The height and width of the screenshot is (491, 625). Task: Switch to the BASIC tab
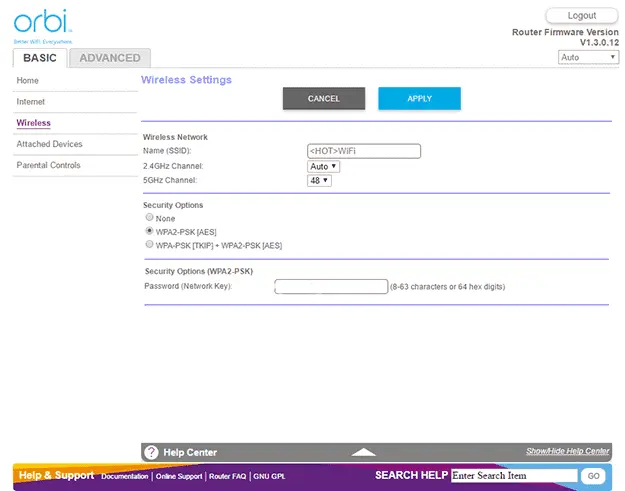tap(41, 58)
